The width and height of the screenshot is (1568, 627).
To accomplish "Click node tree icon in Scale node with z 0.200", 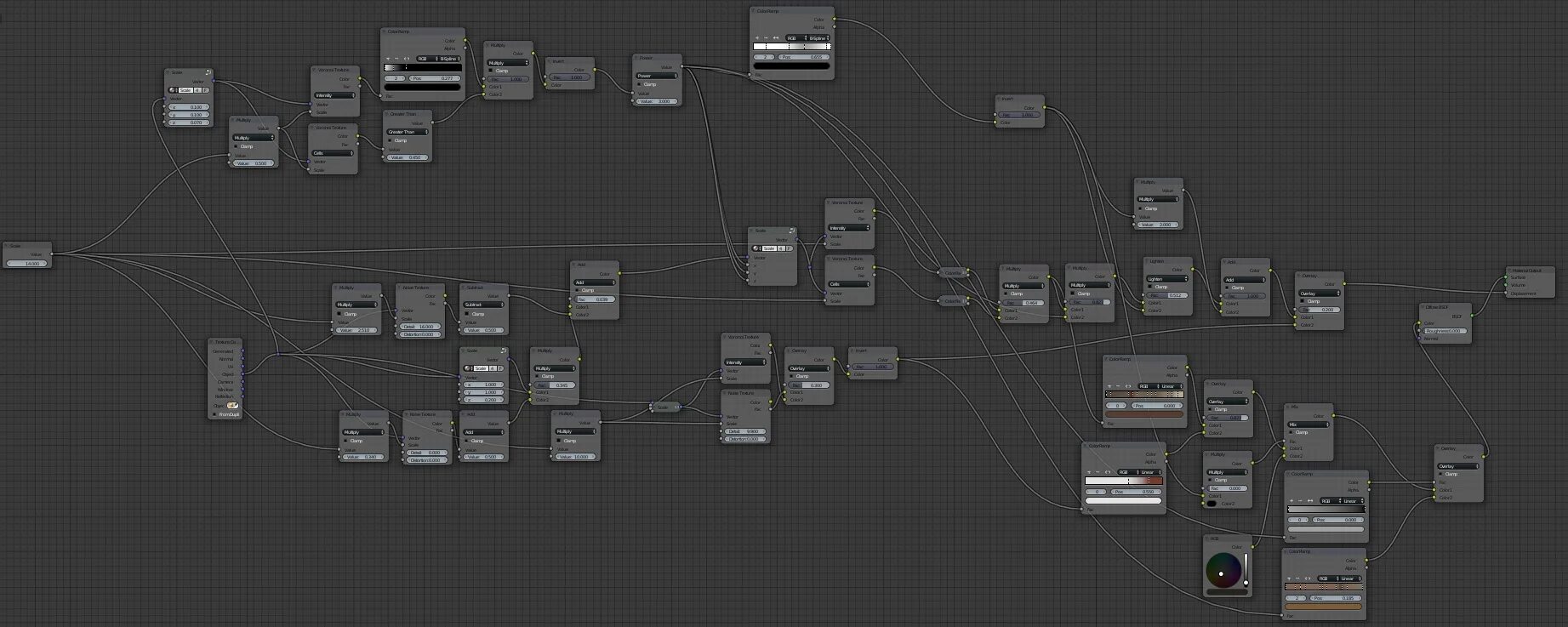I will click(x=469, y=368).
